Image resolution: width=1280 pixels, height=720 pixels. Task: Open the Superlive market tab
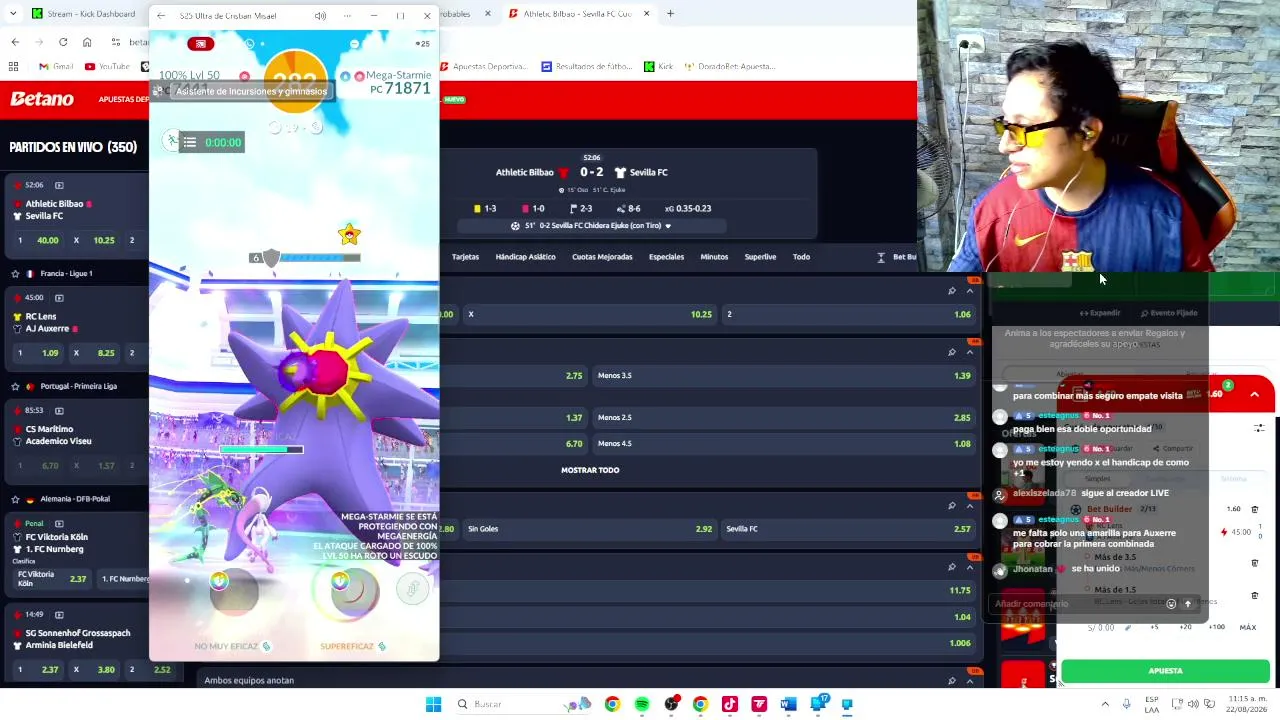click(760, 257)
